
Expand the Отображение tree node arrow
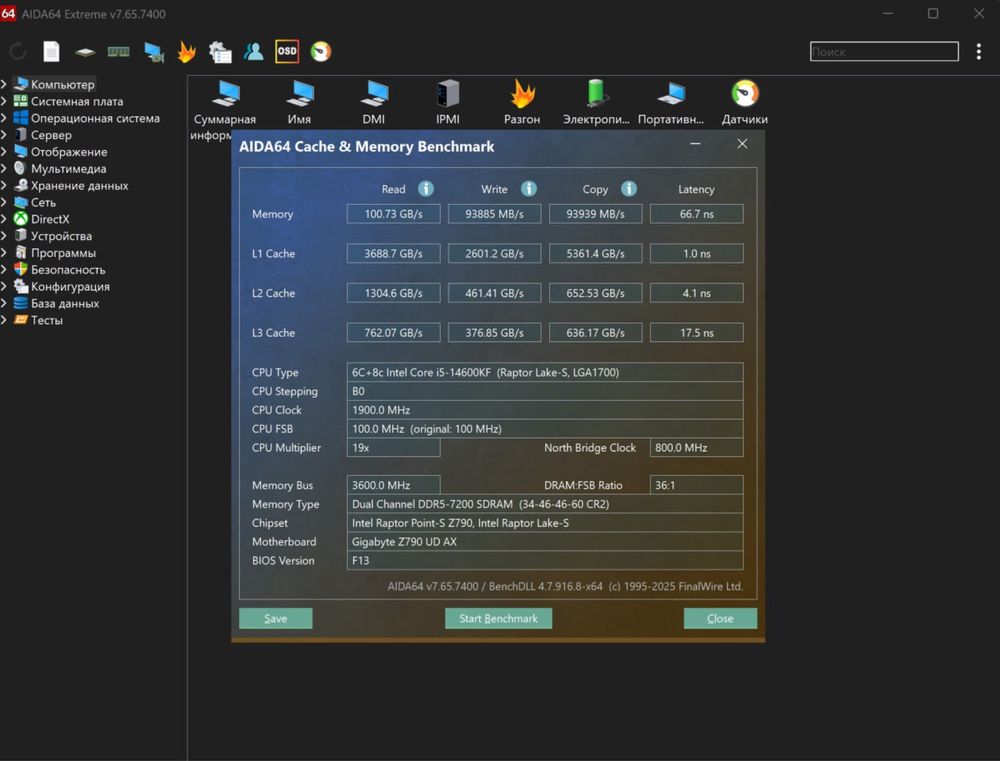[4, 152]
